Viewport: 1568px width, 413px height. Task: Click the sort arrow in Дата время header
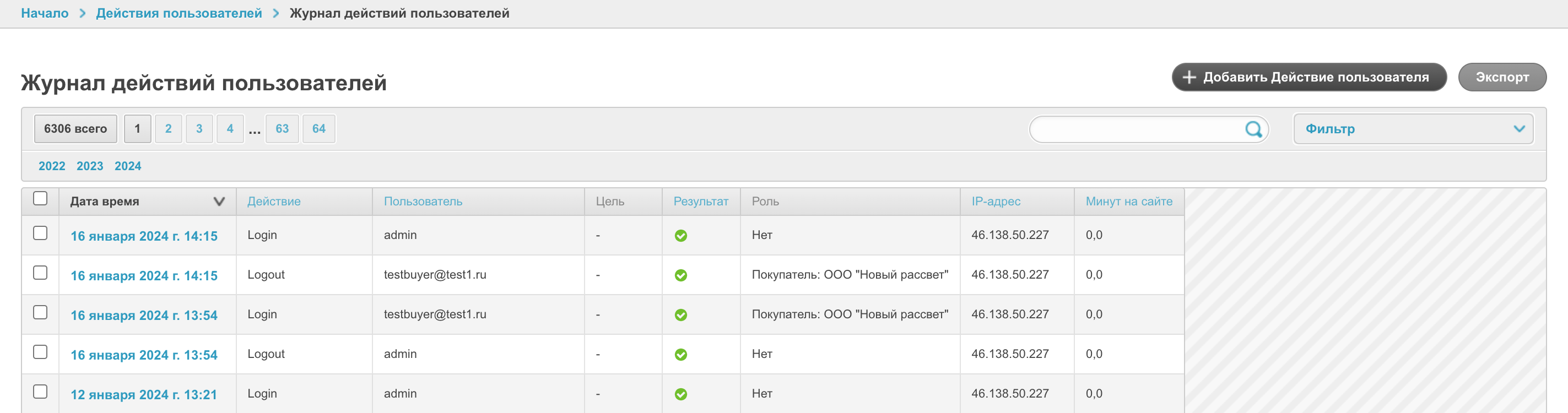pos(219,202)
